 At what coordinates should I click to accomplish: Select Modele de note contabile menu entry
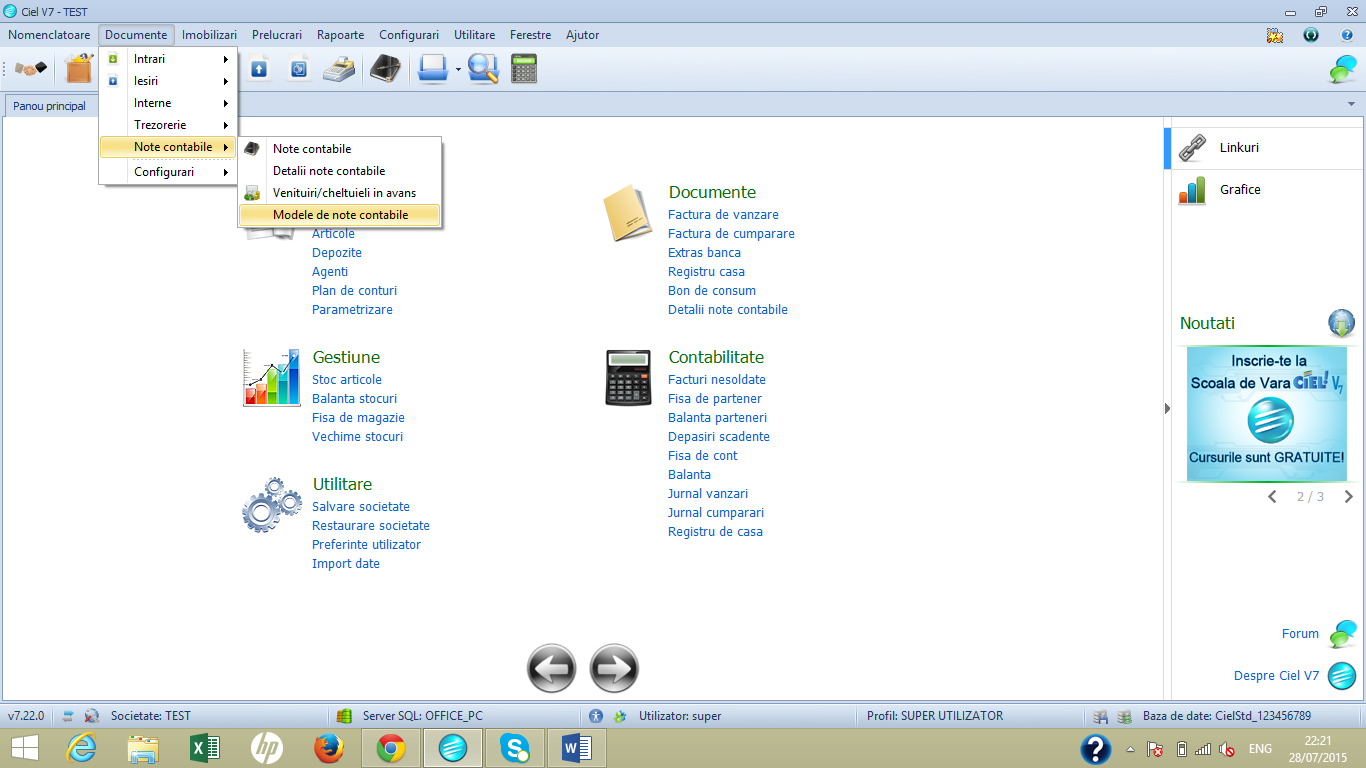click(x=339, y=214)
